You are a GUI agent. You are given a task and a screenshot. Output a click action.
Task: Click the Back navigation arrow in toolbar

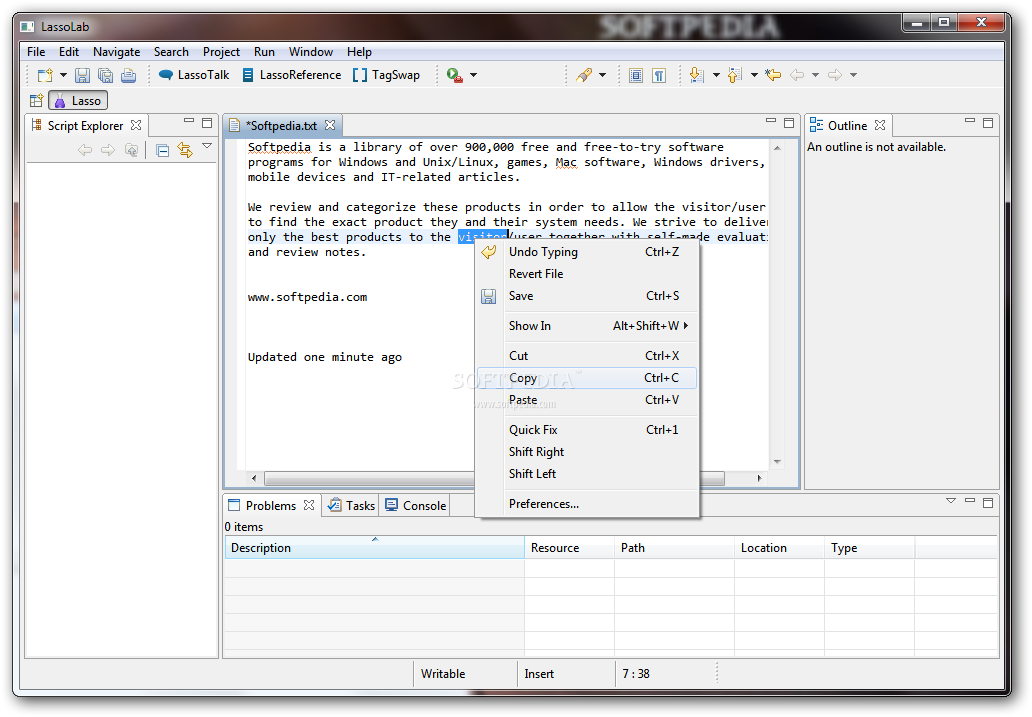(797, 75)
